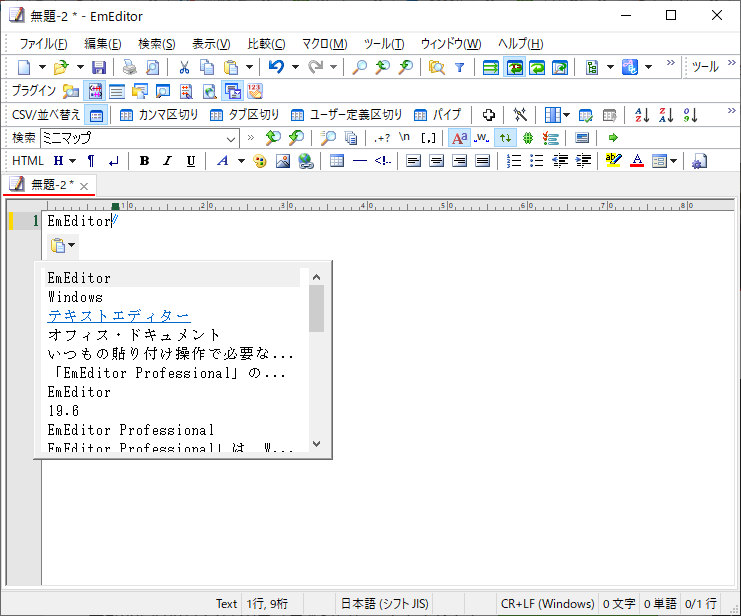
Task: Open the 検索(S) menu
Action: click(156, 44)
